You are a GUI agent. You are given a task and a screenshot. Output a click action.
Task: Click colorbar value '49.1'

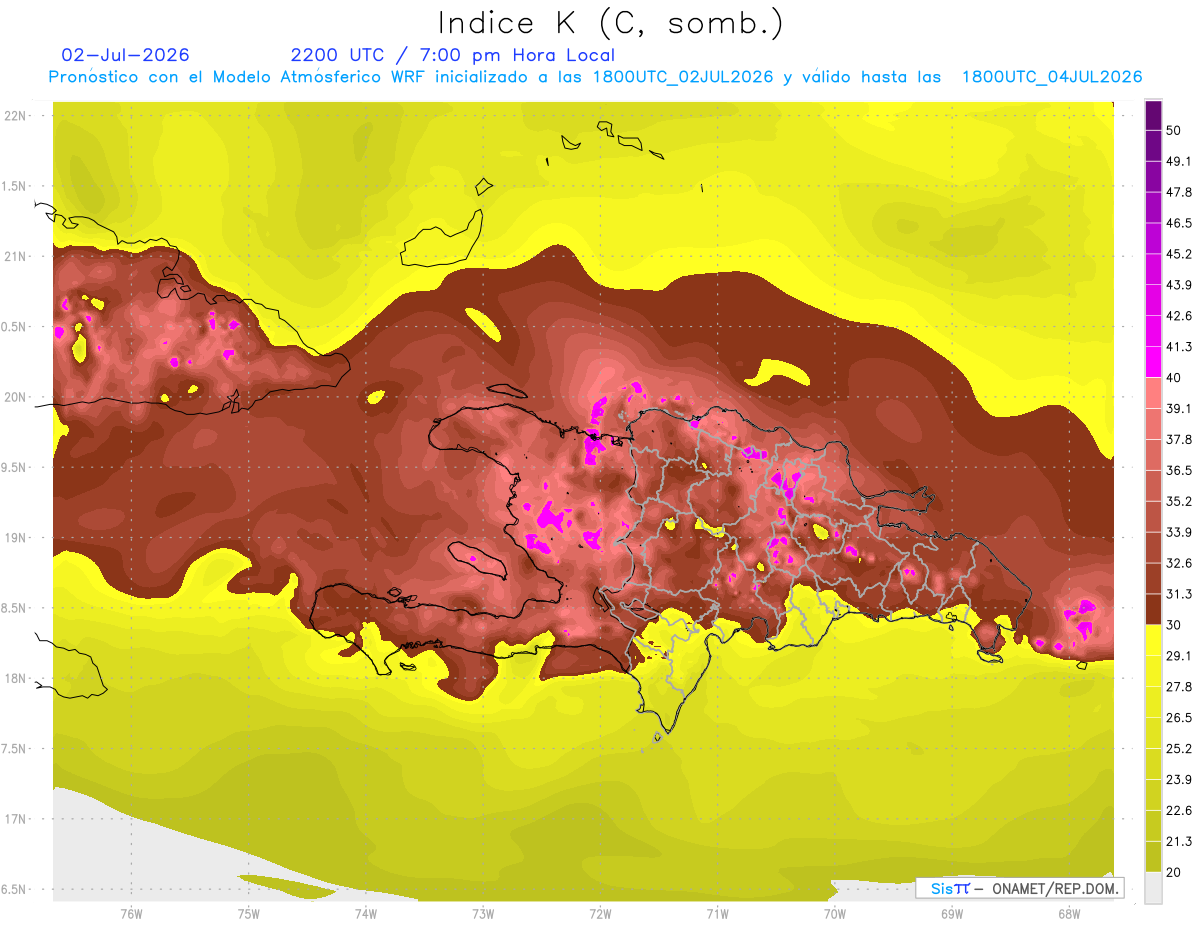[x=1178, y=161]
